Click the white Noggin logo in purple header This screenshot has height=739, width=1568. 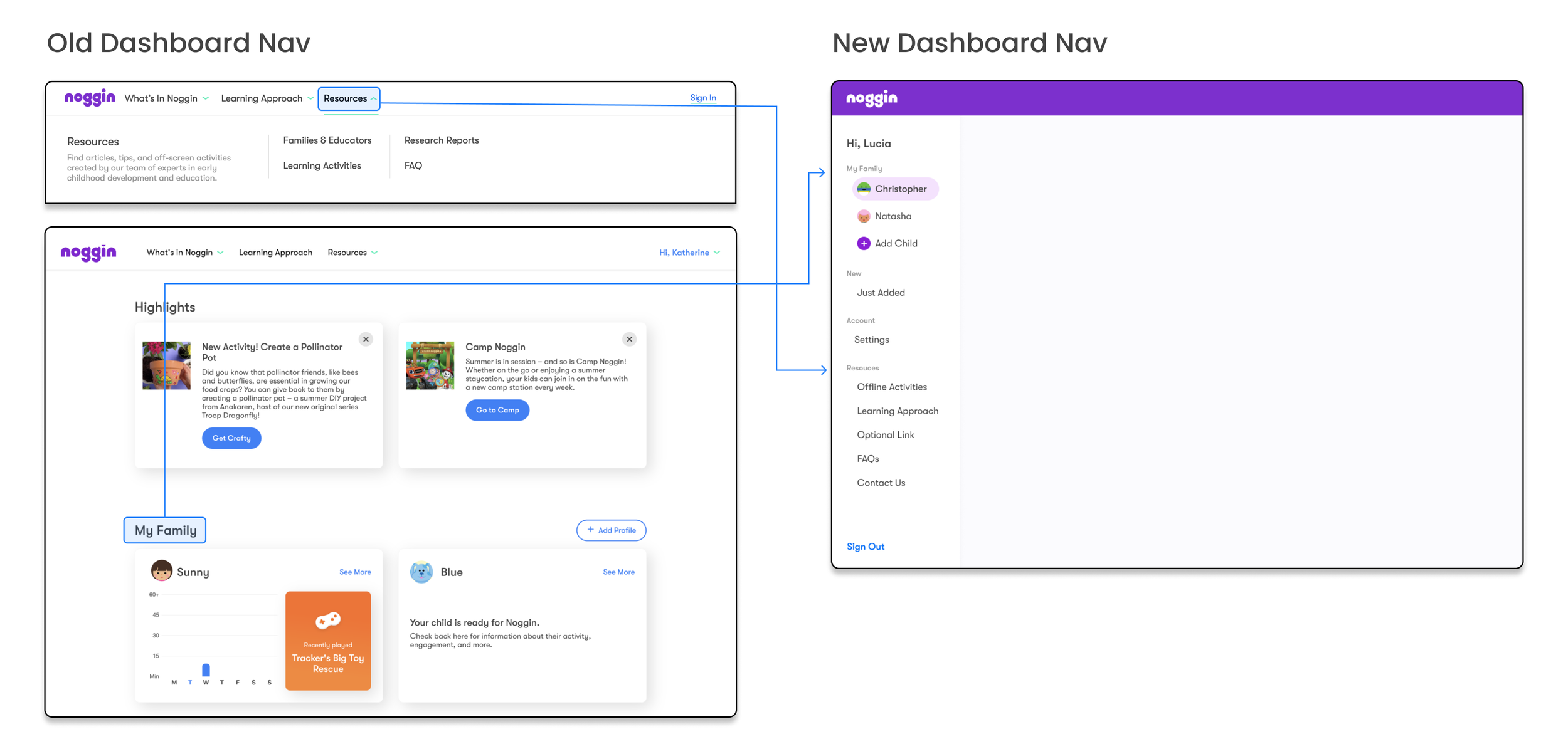click(x=871, y=98)
